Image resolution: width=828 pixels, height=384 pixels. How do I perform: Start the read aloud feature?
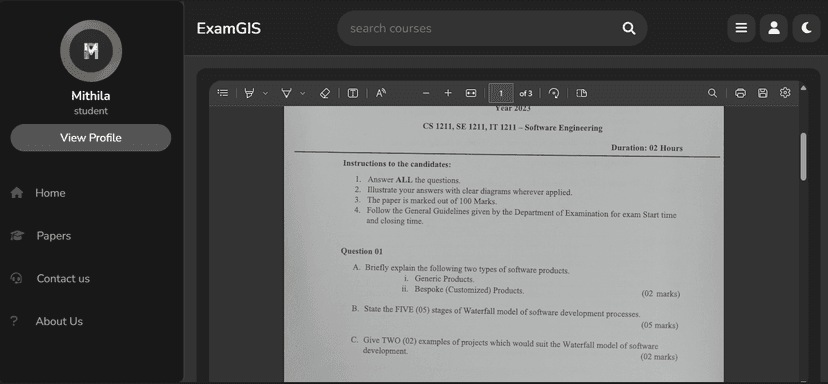coord(381,93)
